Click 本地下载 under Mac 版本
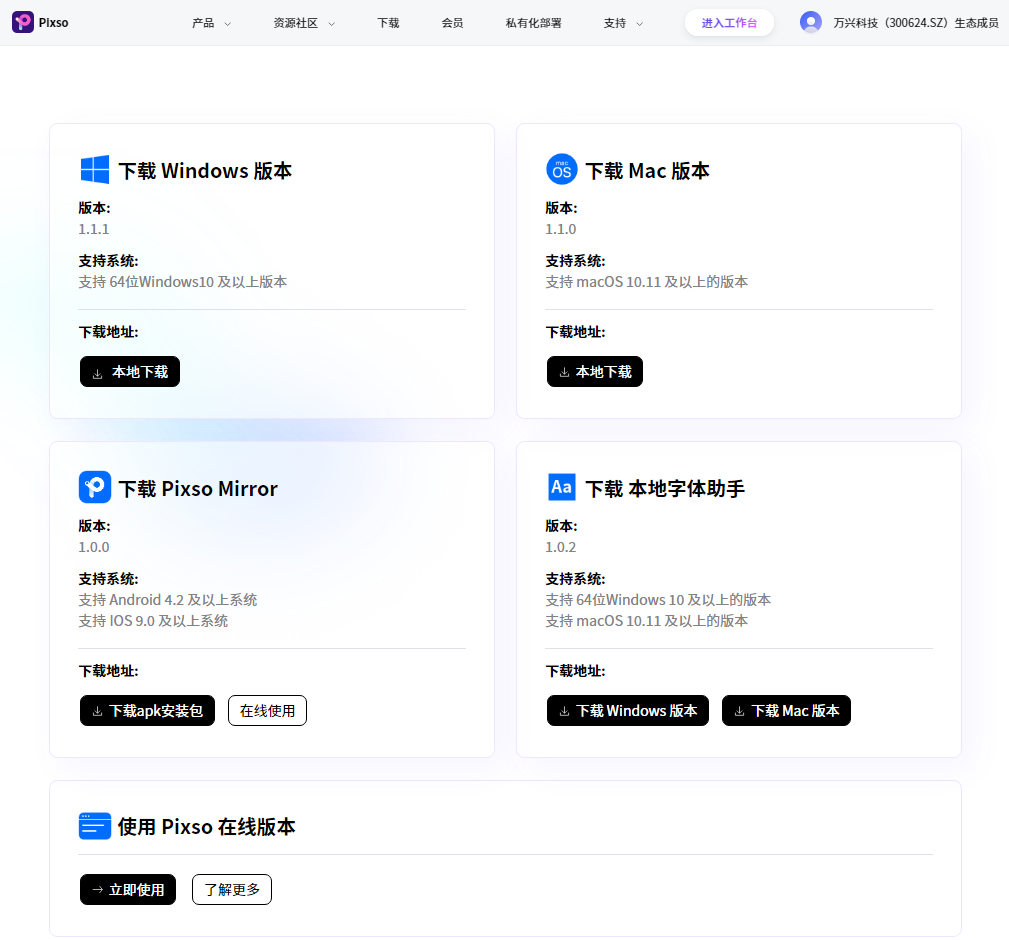 pos(595,372)
